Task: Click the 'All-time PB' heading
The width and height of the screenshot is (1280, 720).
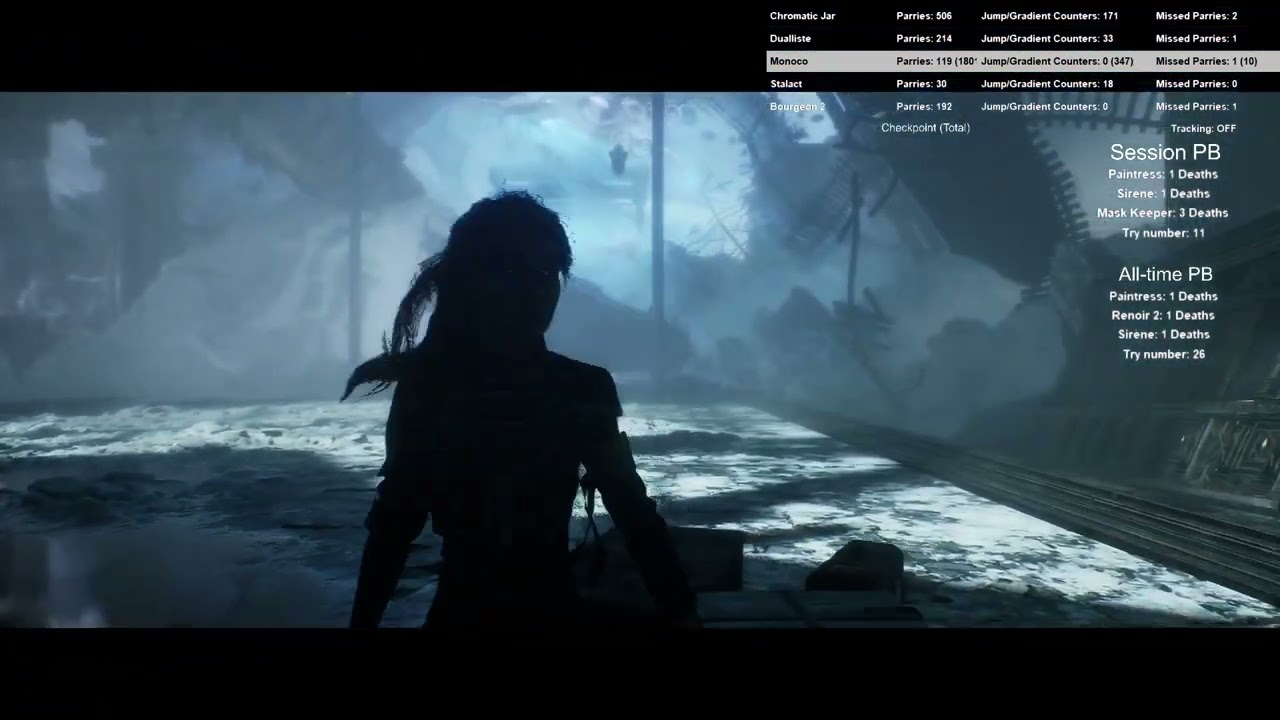Action: click(x=1165, y=274)
